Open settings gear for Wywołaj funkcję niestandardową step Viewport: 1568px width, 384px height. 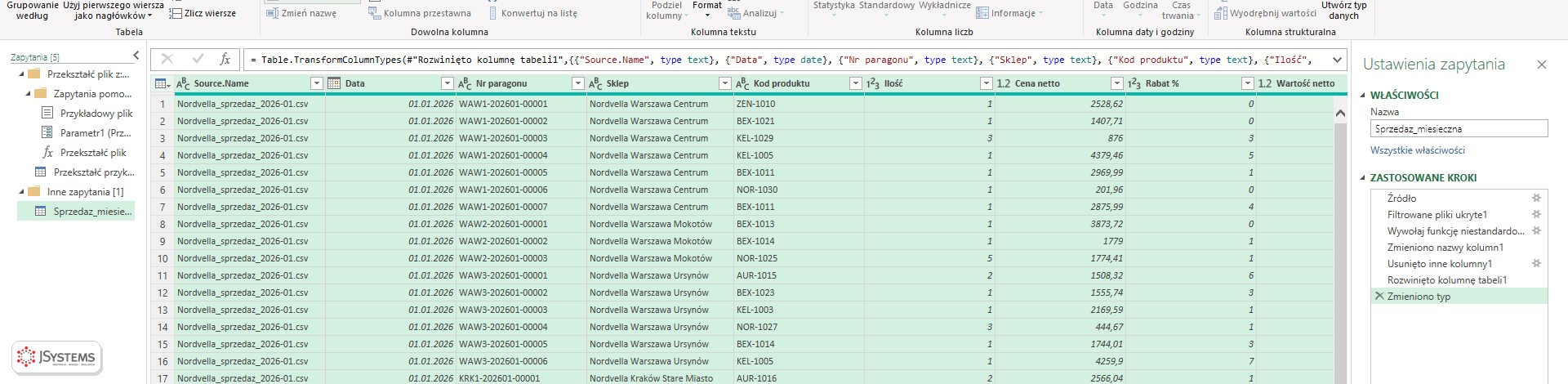(x=1536, y=230)
